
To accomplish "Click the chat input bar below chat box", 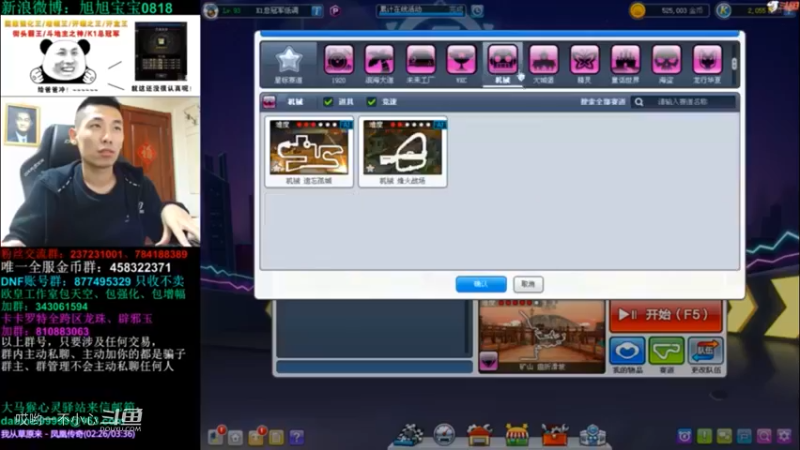I will coord(374,367).
